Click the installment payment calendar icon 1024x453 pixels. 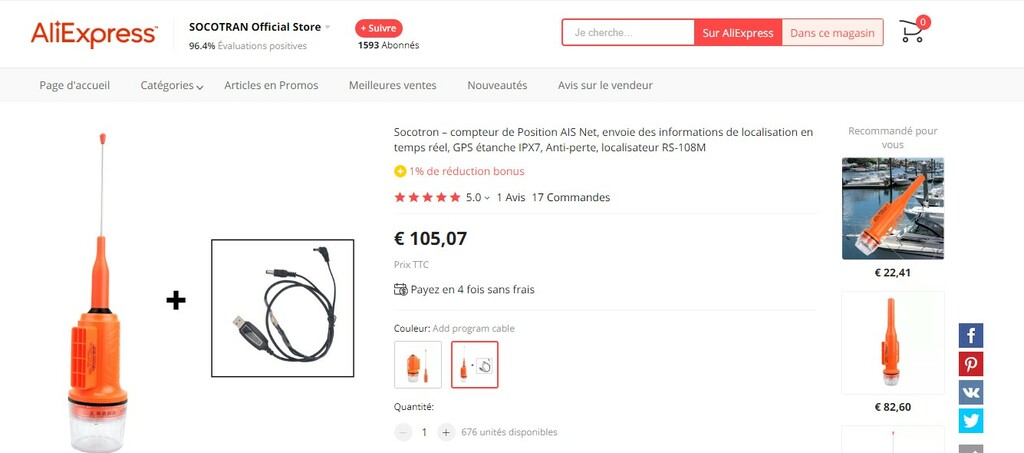coord(401,289)
